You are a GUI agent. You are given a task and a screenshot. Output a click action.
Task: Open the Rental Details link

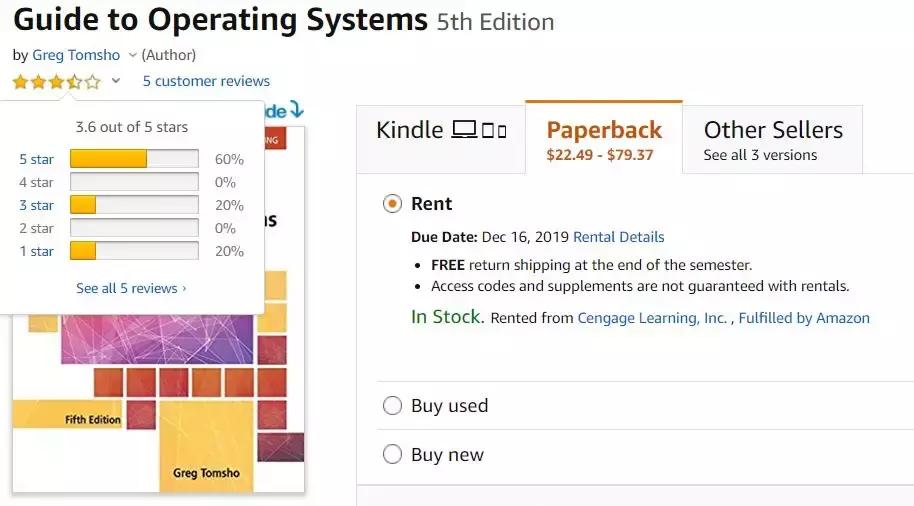(618, 237)
